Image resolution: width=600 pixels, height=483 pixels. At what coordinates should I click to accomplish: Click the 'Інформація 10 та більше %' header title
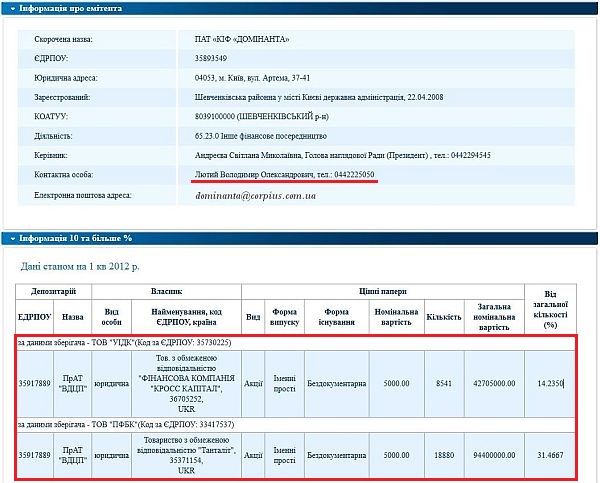pos(74,238)
